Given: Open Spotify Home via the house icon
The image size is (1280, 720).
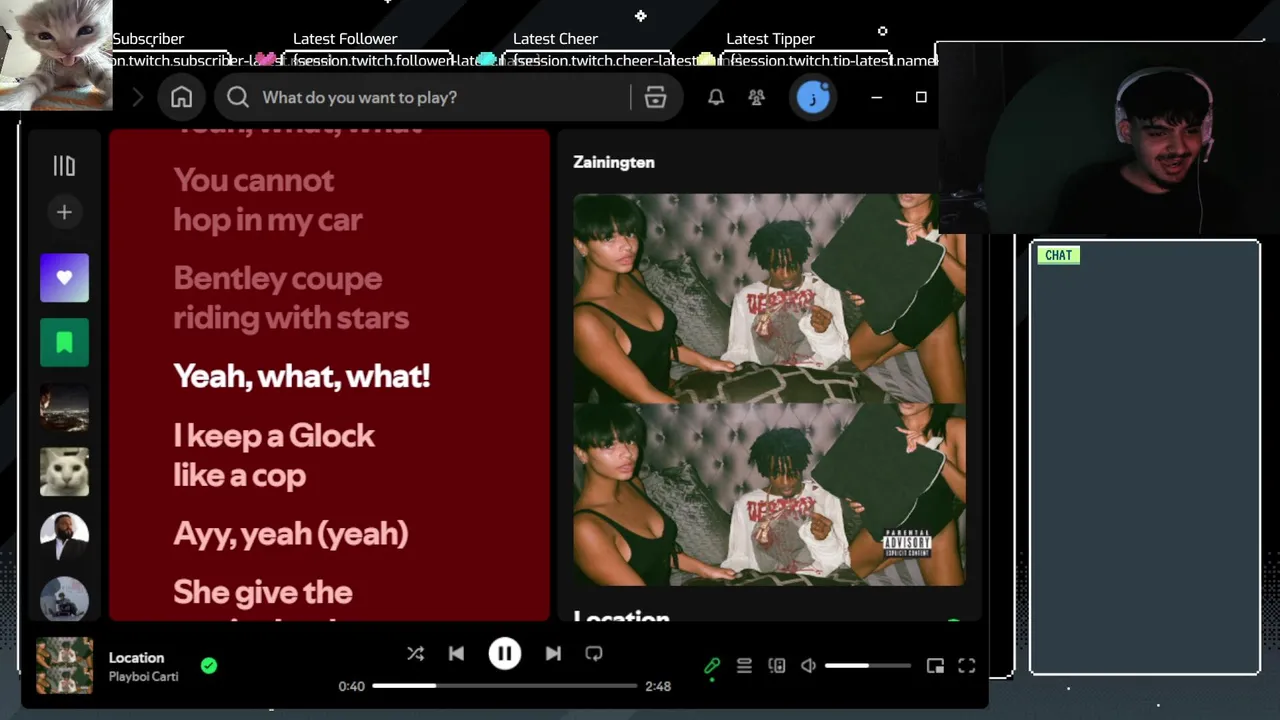Looking at the screenshot, I should 181,97.
